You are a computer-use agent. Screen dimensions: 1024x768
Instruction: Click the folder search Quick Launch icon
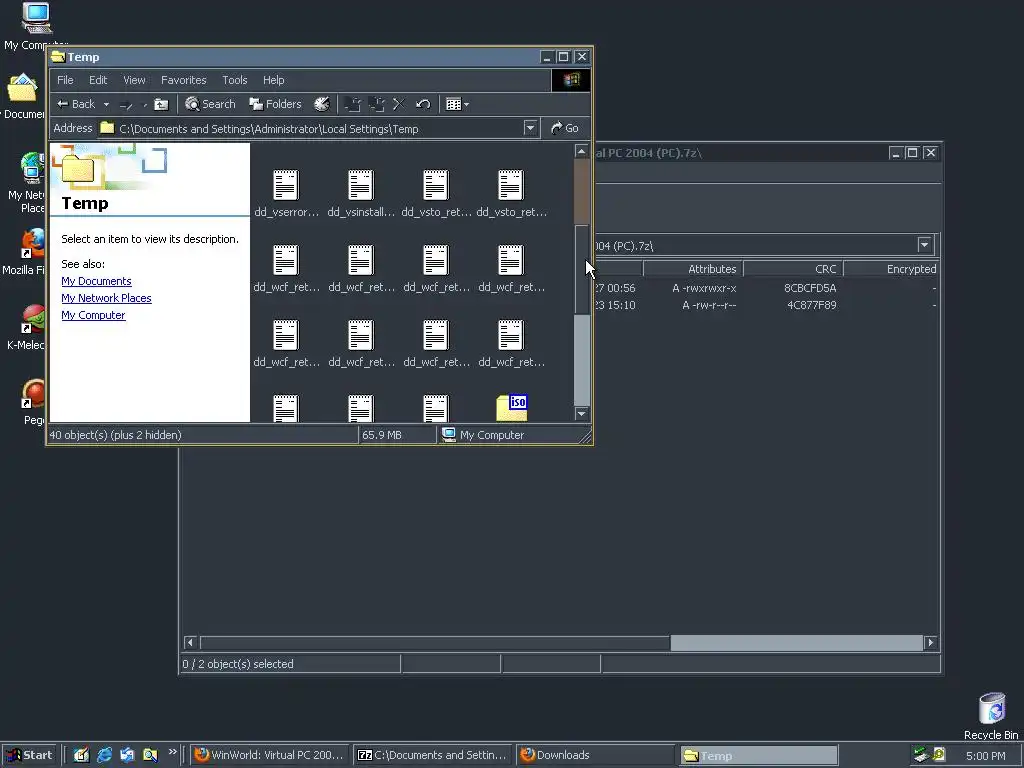coord(150,755)
